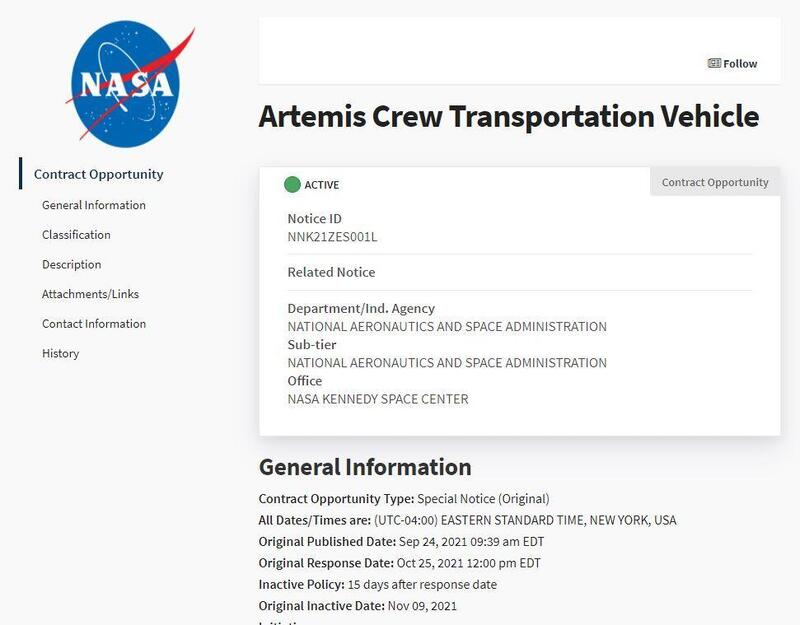Image resolution: width=800 pixels, height=625 pixels.
Task: Navigate to Contact Information in sidebar
Action: click(94, 324)
